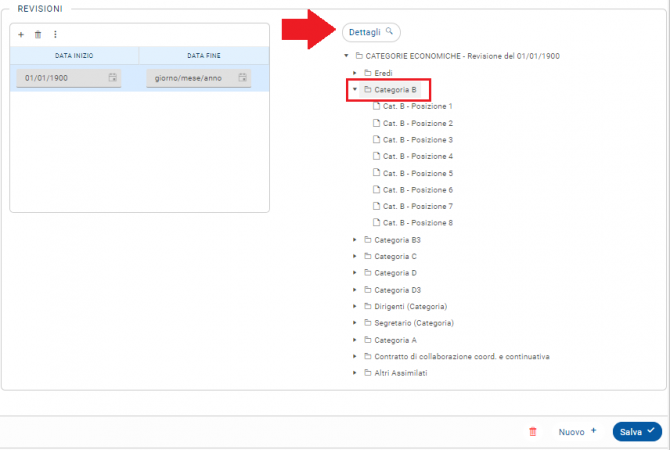Select Cat. B - Posizione 3
Screen dimensions: 670x450
pyautogui.click(x=418, y=140)
